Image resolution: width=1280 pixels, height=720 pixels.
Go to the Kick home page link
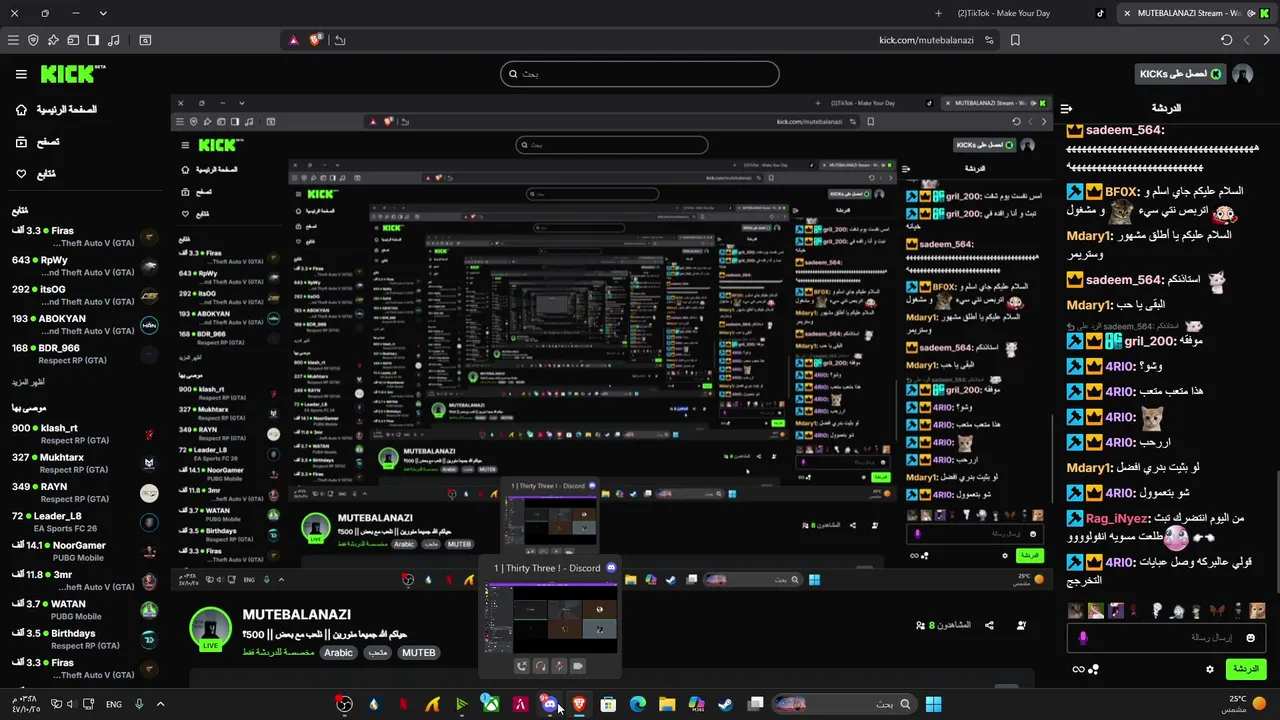pyautogui.click(x=58, y=109)
